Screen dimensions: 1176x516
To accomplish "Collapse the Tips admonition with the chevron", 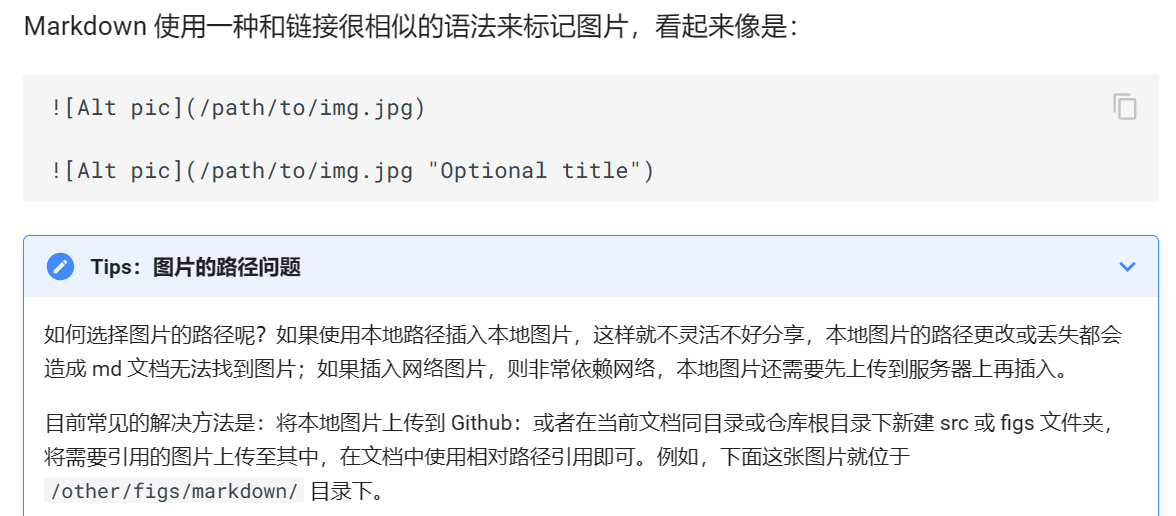I will coord(1127,267).
